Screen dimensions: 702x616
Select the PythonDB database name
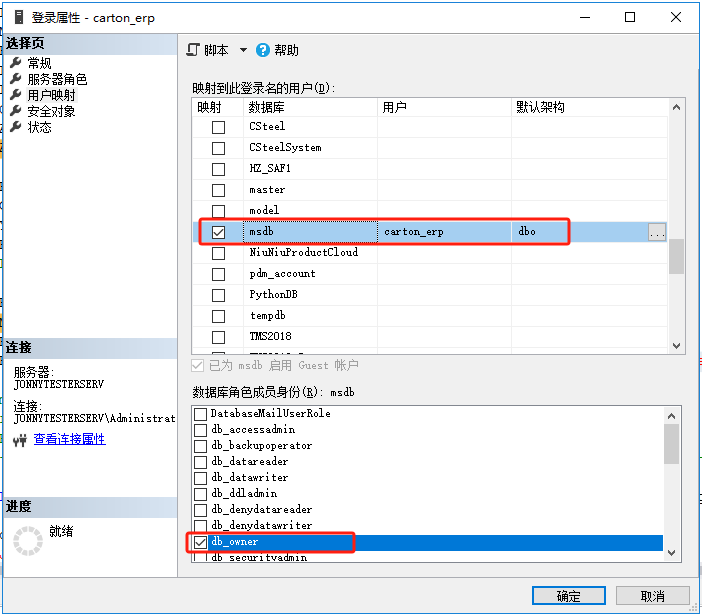pos(274,295)
